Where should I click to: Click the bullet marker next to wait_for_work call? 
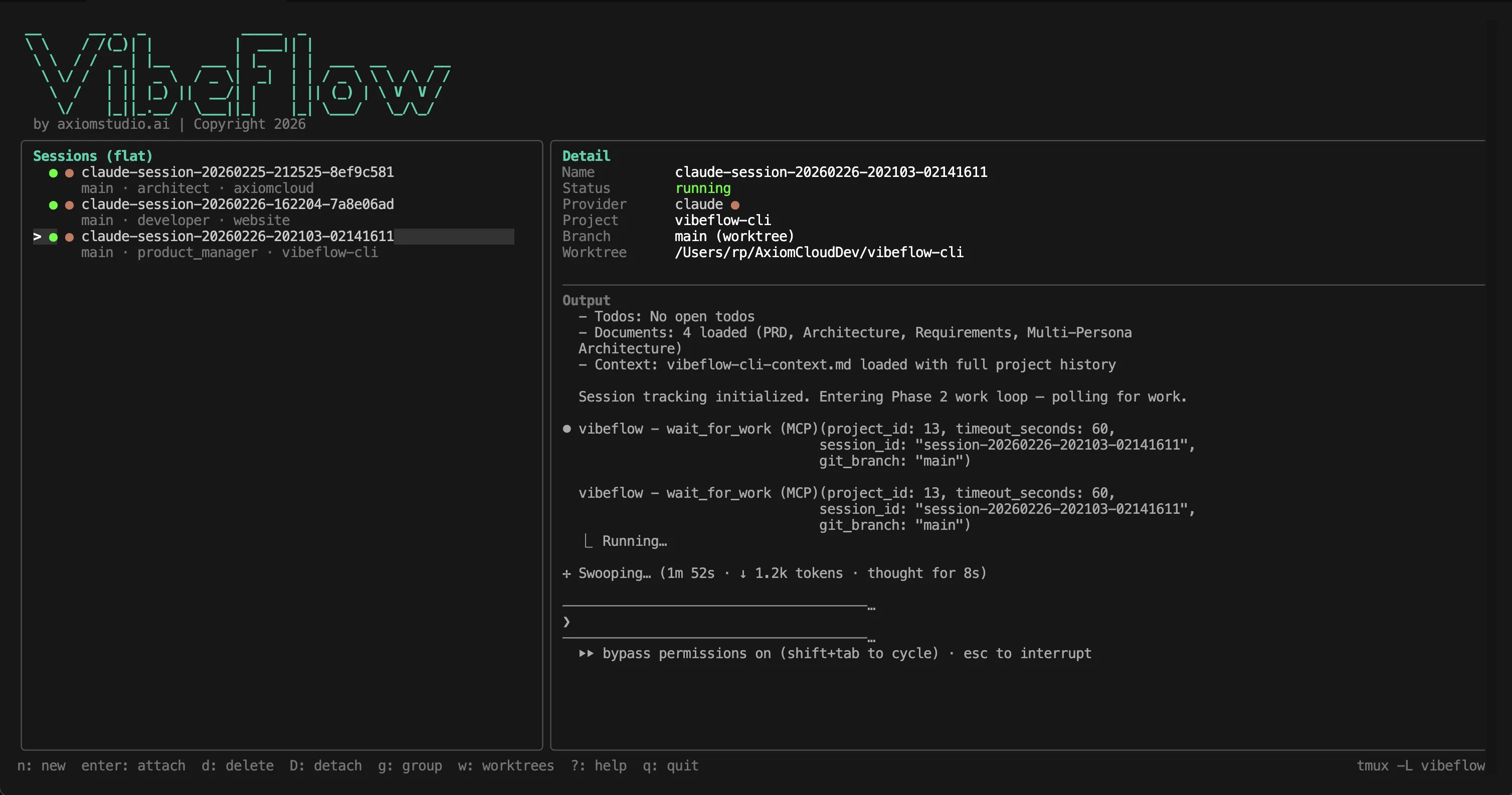566,429
